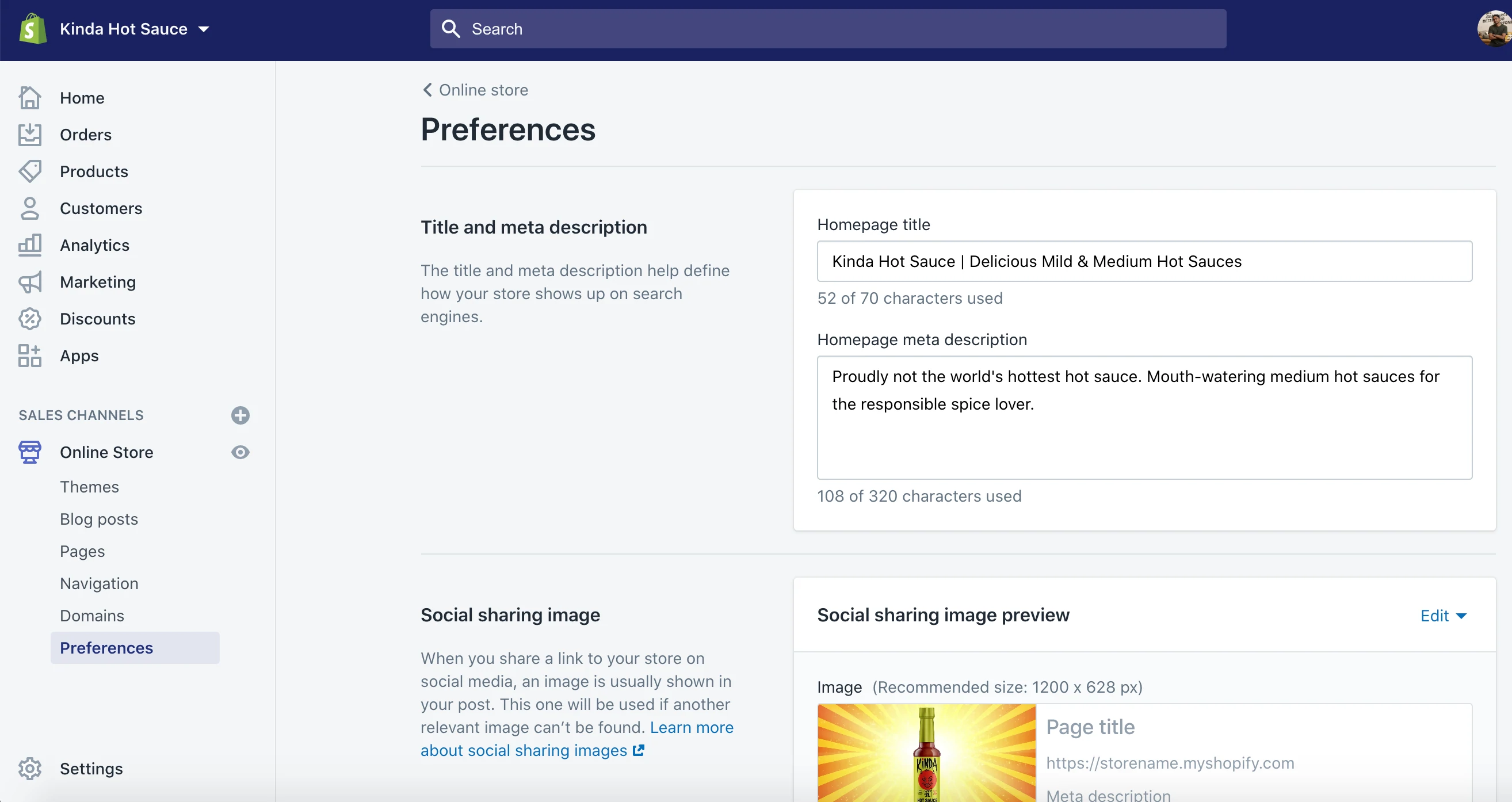Click the Products tag icon
This screenshot has width=1512, height=802.
[x=29, y=171]
